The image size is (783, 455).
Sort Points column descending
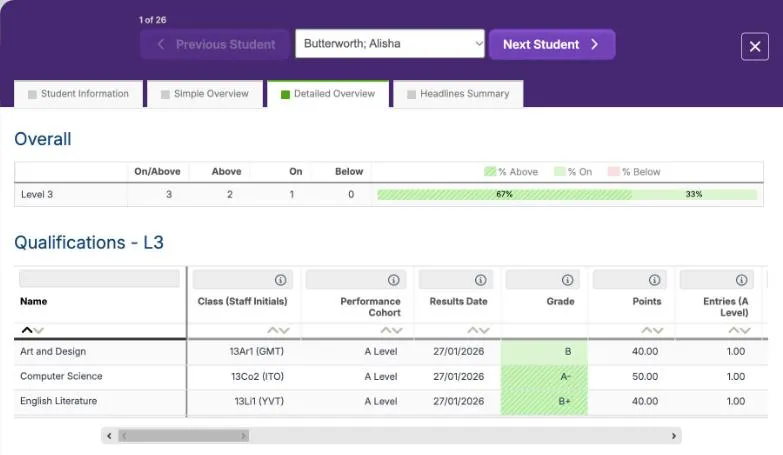658,330
